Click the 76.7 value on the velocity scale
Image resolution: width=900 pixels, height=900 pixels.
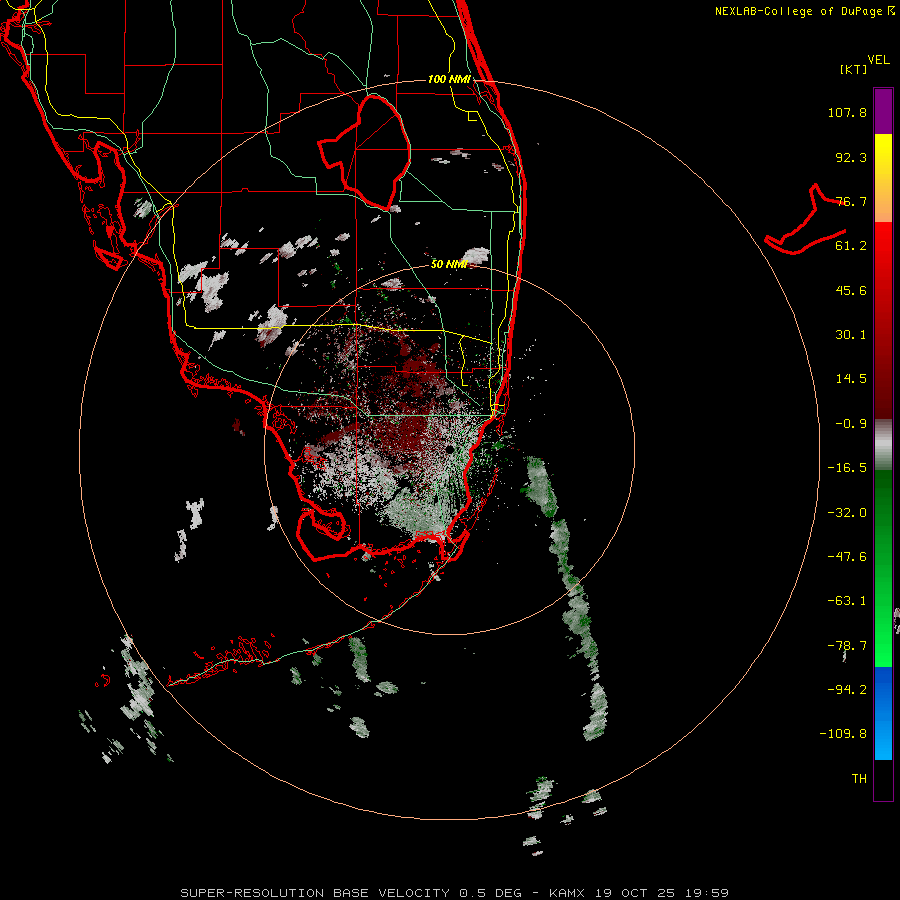pyautogui.click(x=851, y=201)
